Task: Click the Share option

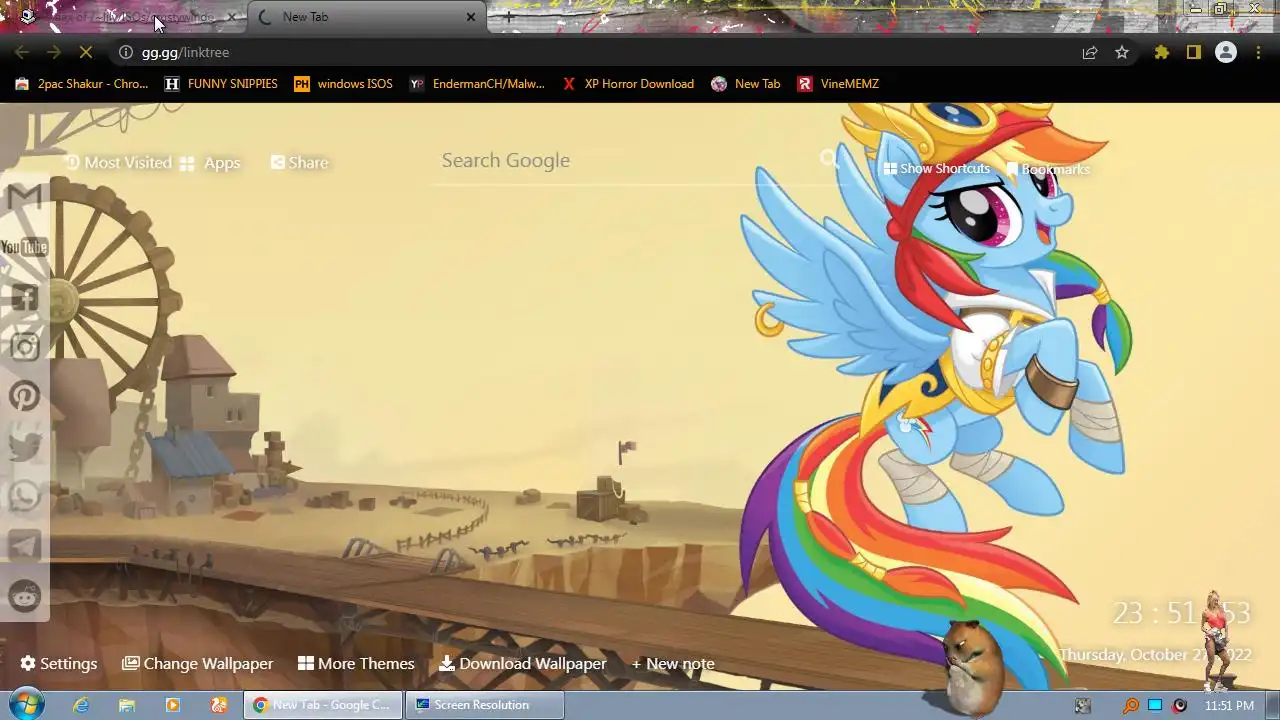Action: coord(299,162)
